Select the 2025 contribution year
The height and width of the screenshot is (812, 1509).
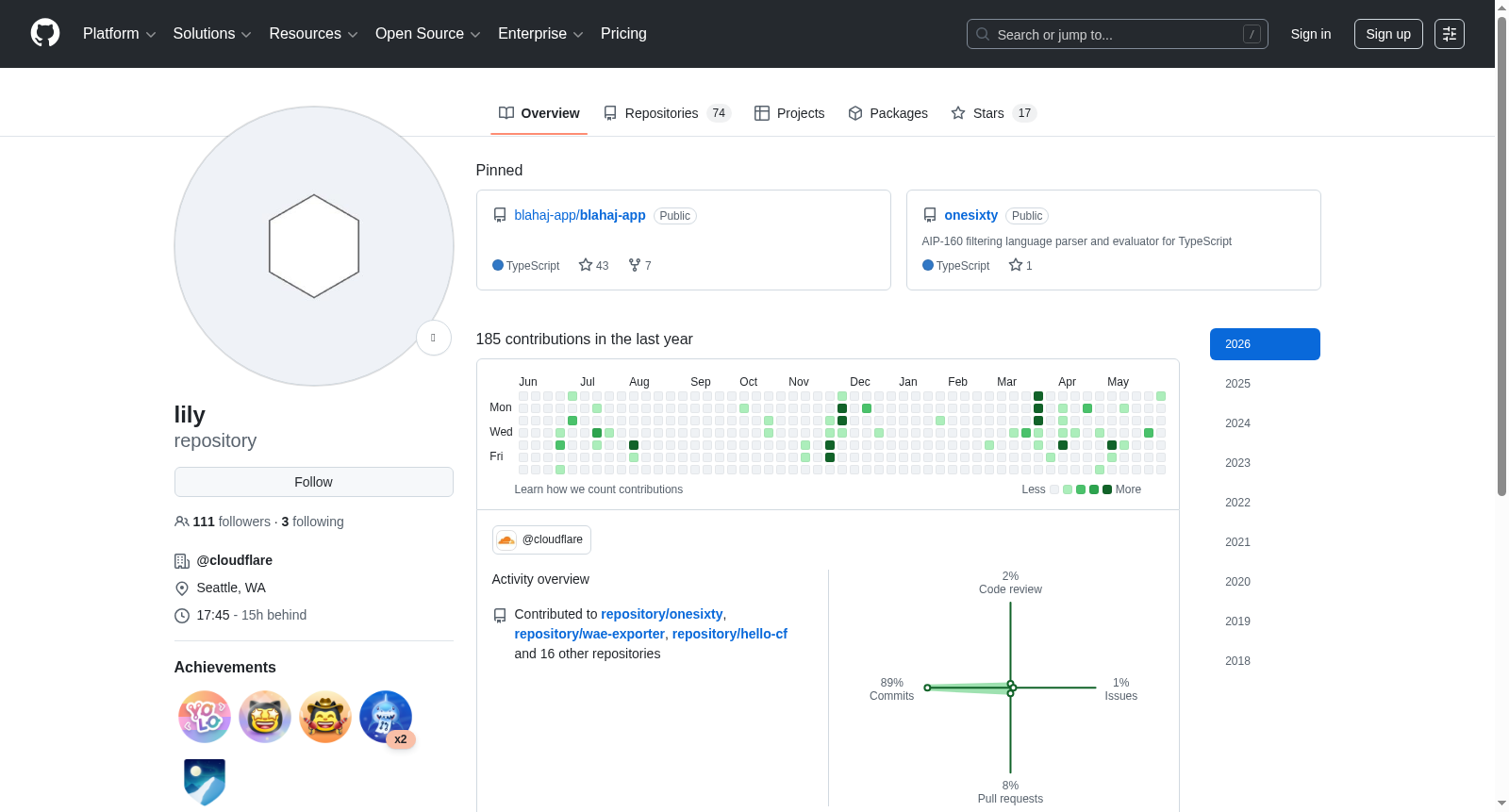[x=1265, y=384]
